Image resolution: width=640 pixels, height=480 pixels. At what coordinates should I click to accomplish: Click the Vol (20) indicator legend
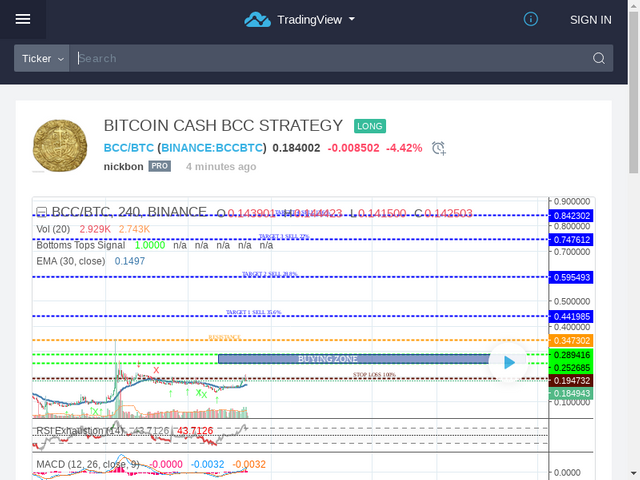53,229
